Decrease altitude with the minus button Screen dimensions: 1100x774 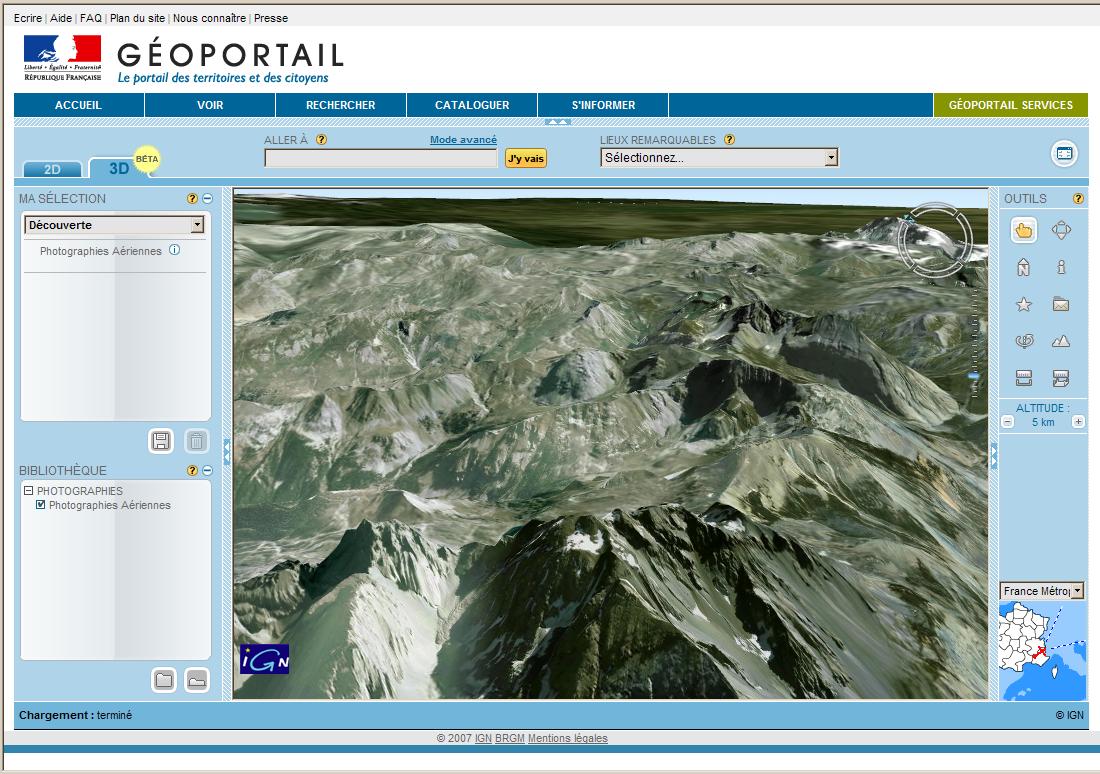point(1007,422)
